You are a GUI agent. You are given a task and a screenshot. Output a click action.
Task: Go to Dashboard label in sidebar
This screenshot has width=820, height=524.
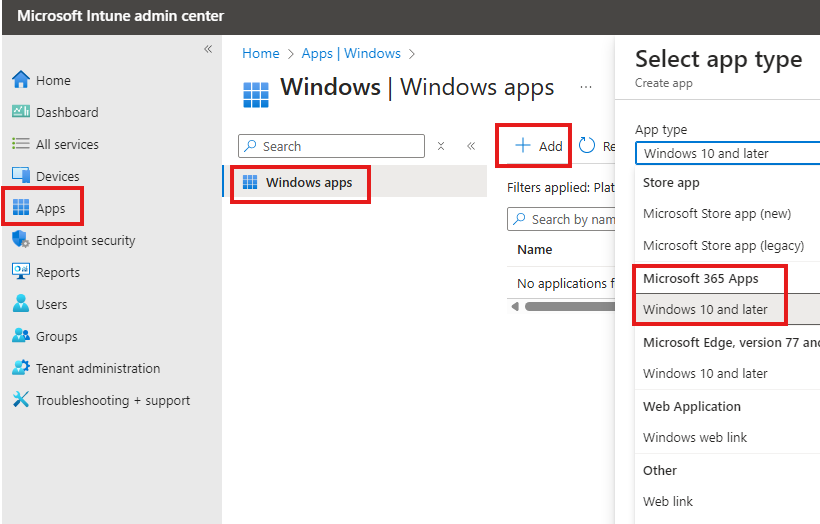pos(67,112)
